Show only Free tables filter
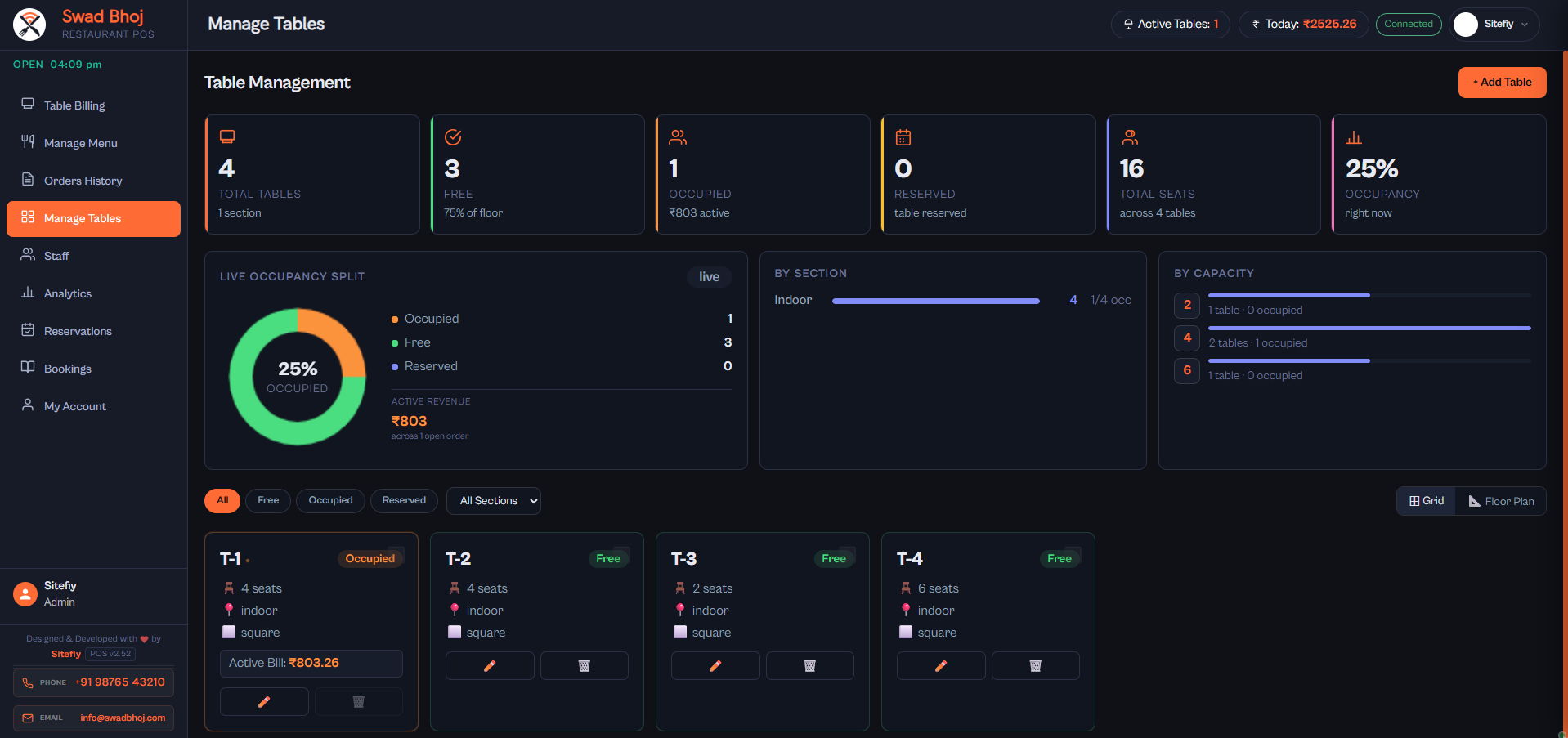 tap(268, 500)
